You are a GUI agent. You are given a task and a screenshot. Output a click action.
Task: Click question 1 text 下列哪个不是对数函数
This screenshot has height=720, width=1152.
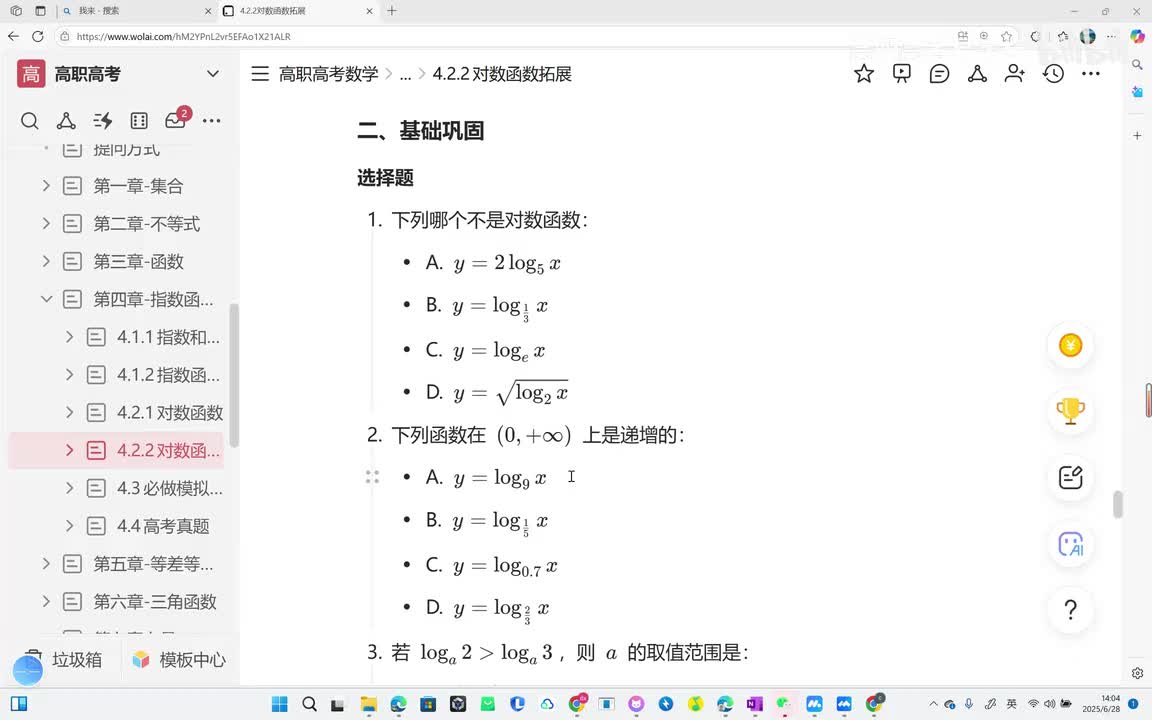pos(489,220)
